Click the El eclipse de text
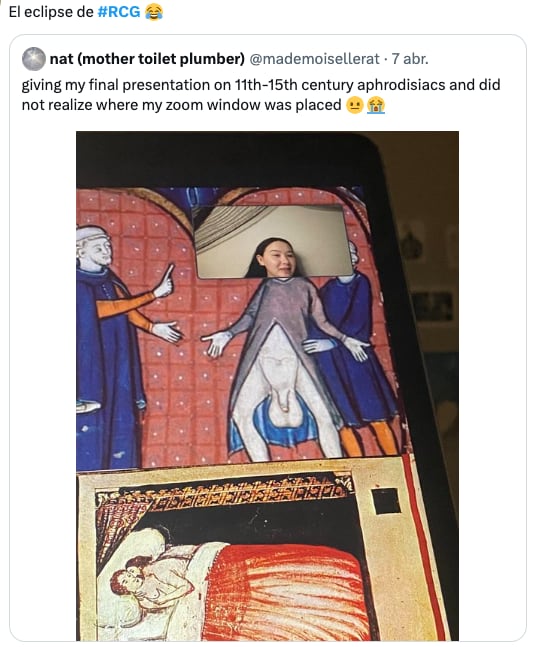The width and height of the screenshot is (537, 647). pos(51,12)
